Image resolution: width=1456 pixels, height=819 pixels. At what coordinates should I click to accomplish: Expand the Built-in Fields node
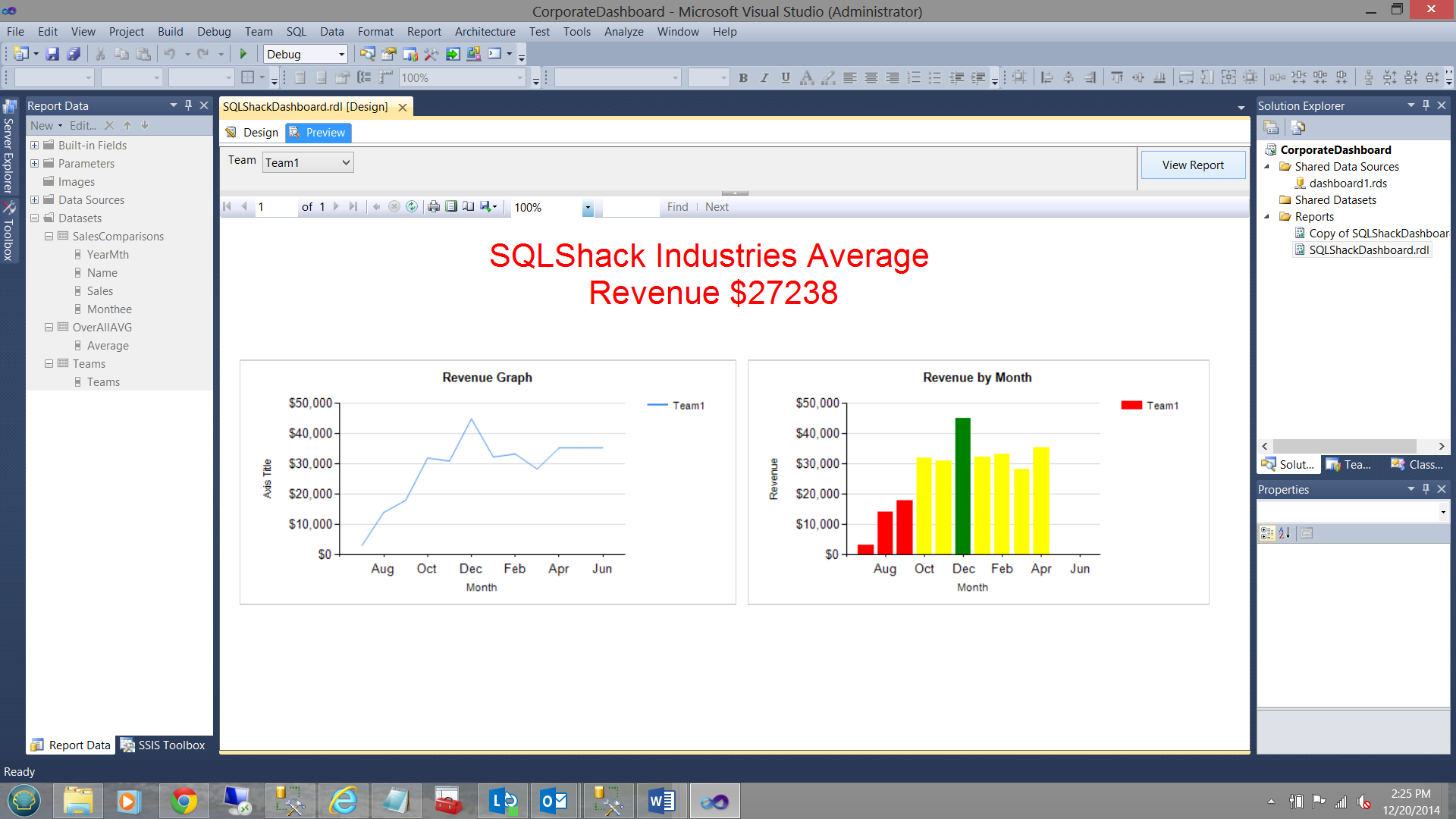pos(34,145)
